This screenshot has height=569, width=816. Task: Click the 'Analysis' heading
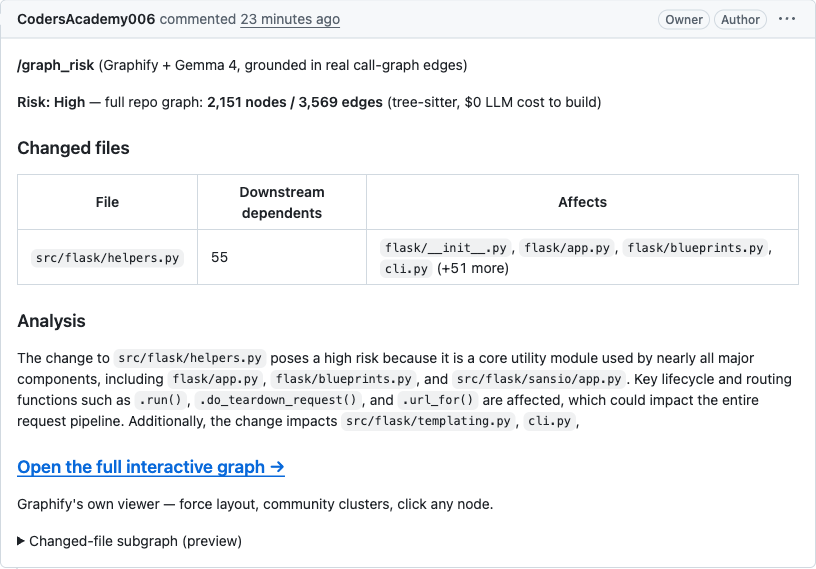pos(51,321)
